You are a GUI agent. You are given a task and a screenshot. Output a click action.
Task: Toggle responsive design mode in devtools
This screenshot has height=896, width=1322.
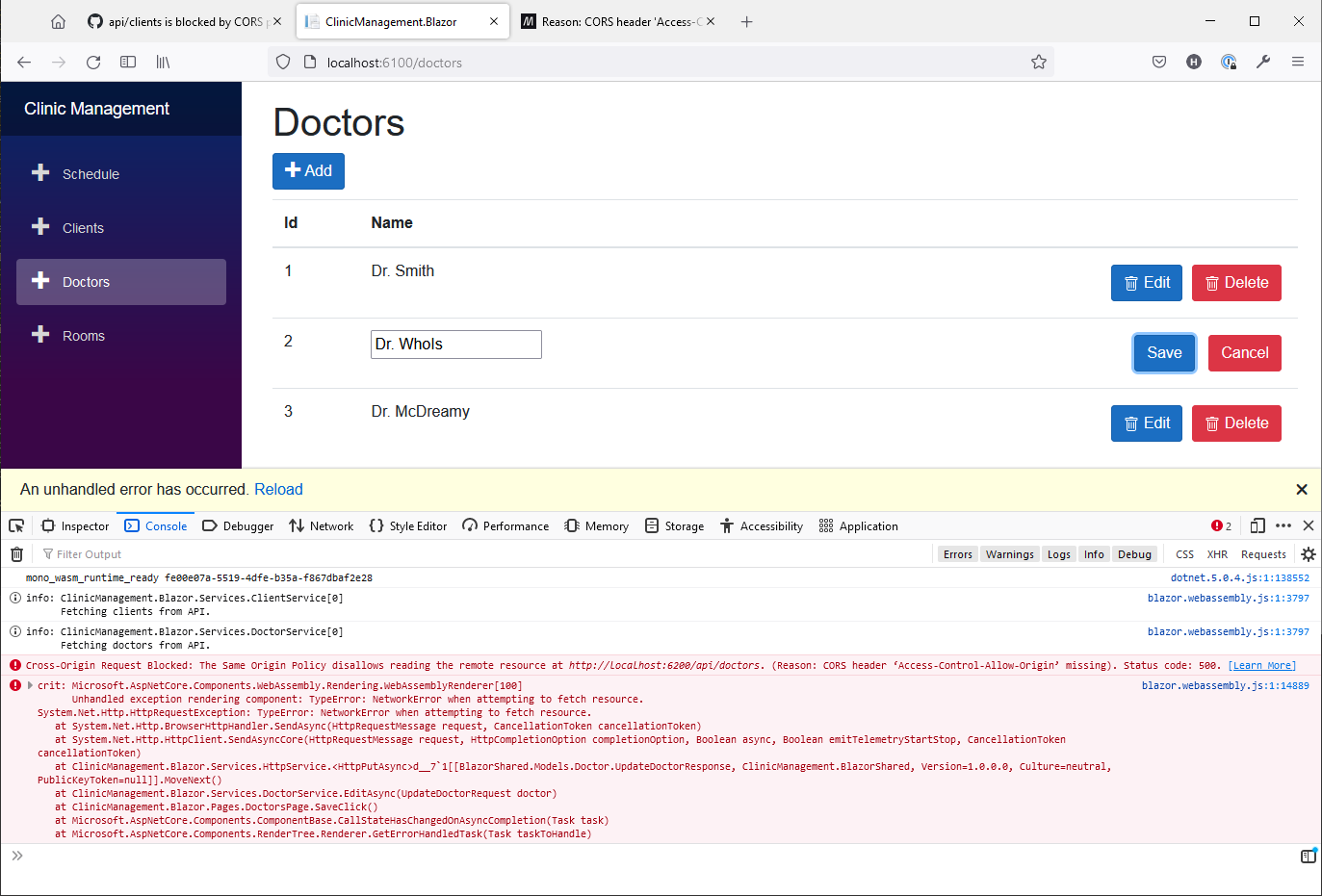point(1257,525)
